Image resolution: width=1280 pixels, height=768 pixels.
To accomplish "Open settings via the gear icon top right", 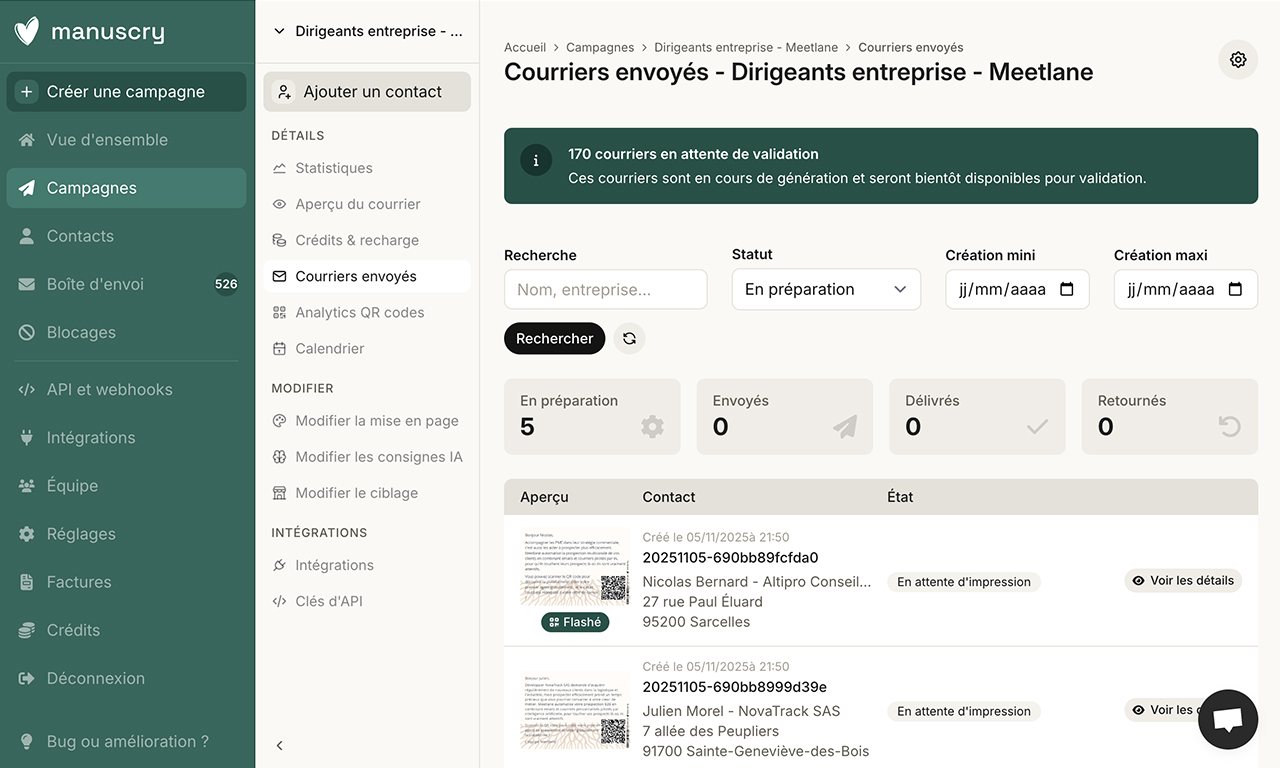I will coord(1237,59).
